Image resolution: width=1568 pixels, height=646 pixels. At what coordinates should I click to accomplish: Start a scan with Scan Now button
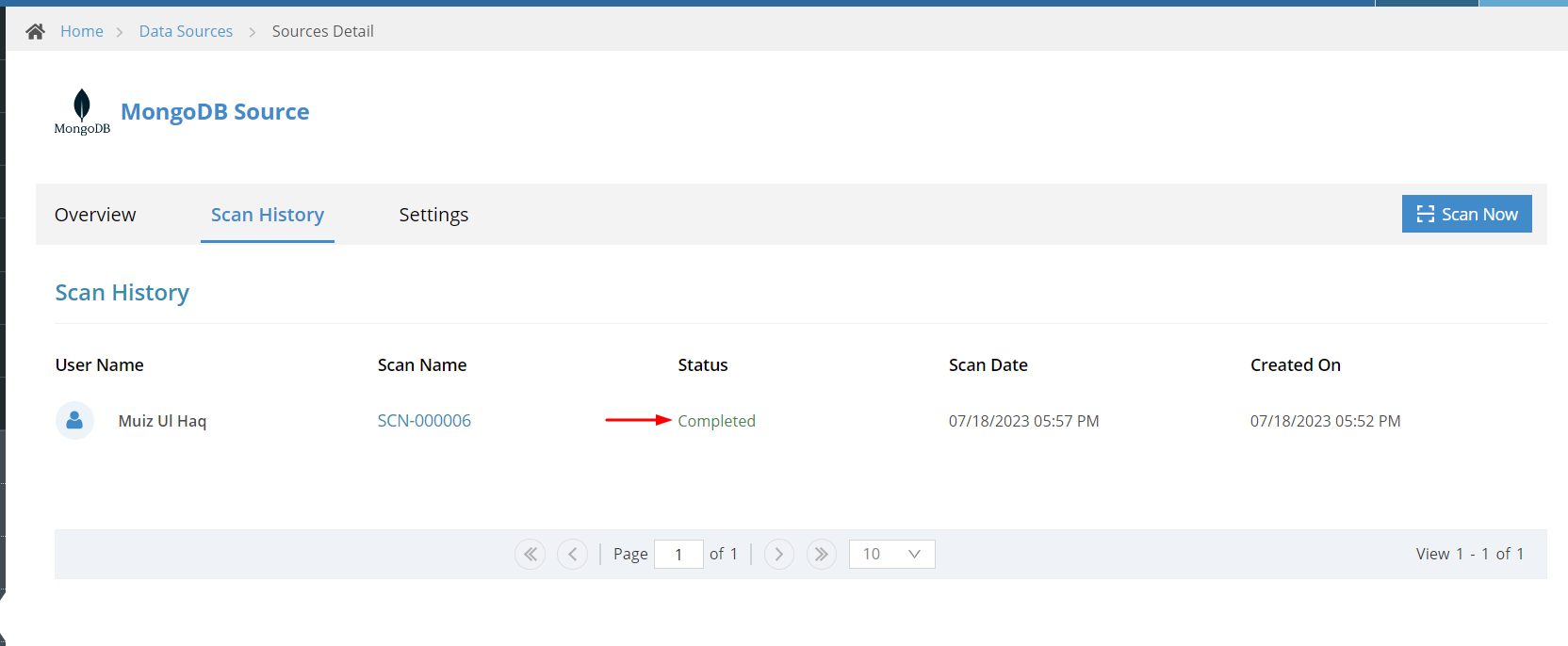1466,214
